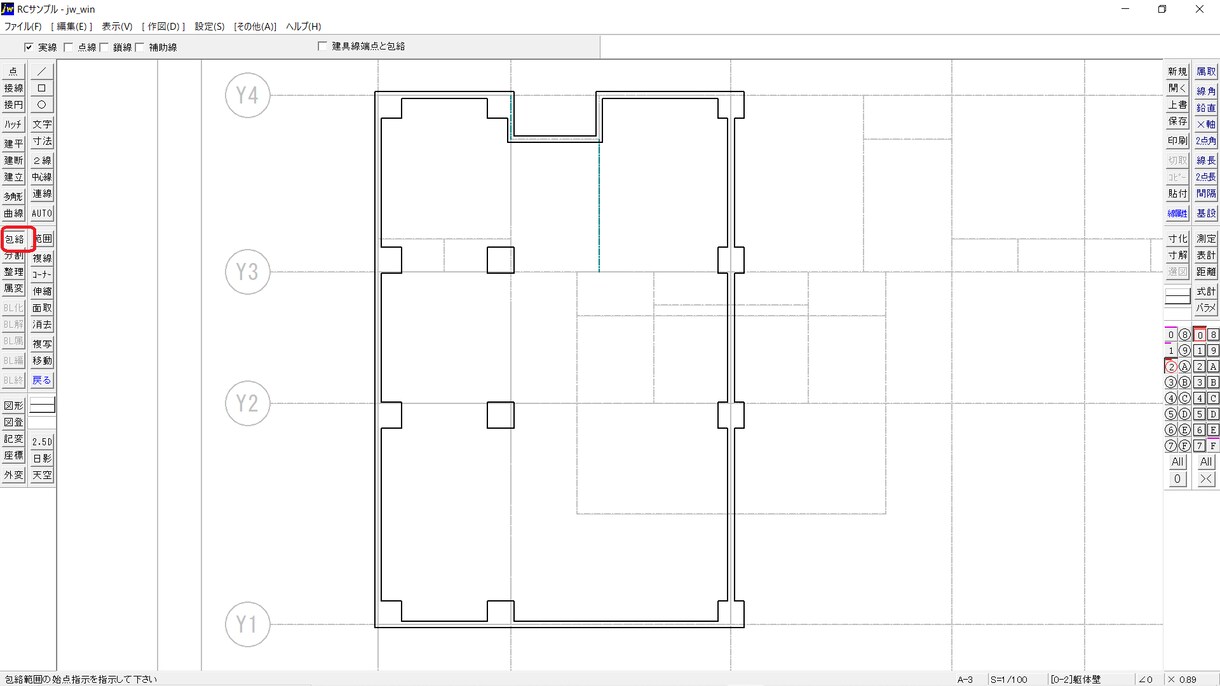Click ∠0 axis angle in status bar
Screen dimensions: 1220x686
(x=1146, y=680)
